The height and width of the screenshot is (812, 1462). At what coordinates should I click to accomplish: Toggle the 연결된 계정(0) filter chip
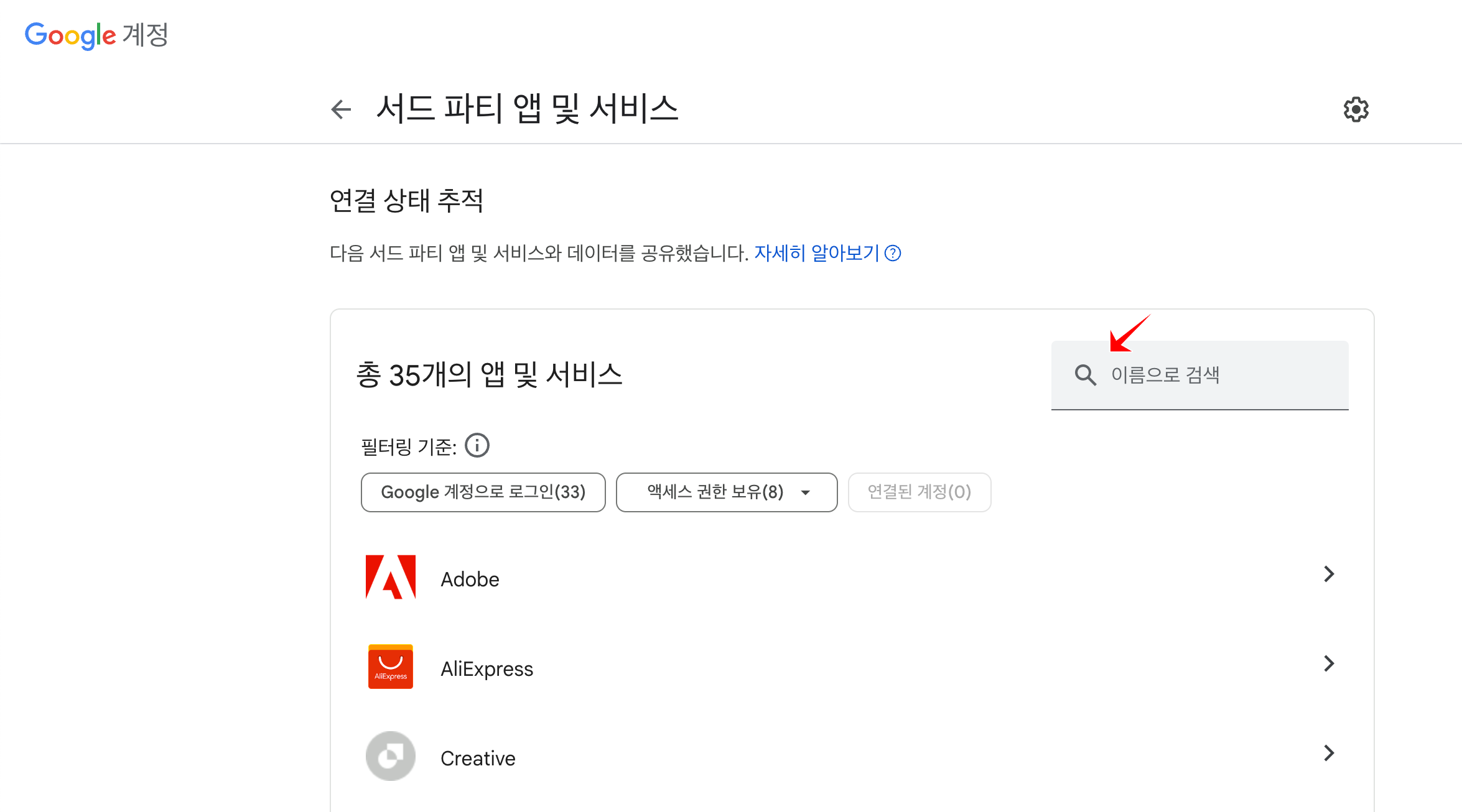point(919,492)
